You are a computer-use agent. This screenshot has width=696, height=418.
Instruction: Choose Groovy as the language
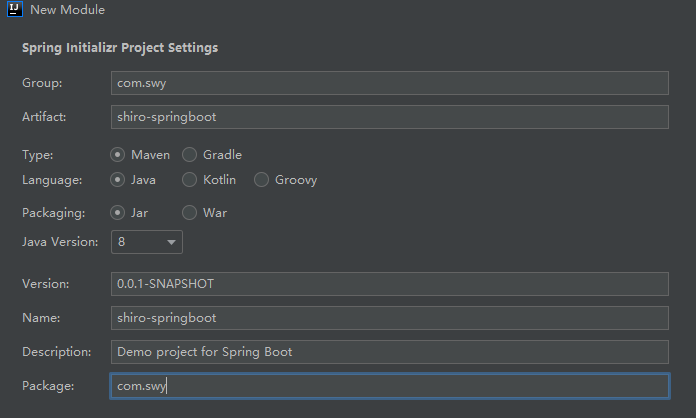[262, 180]
